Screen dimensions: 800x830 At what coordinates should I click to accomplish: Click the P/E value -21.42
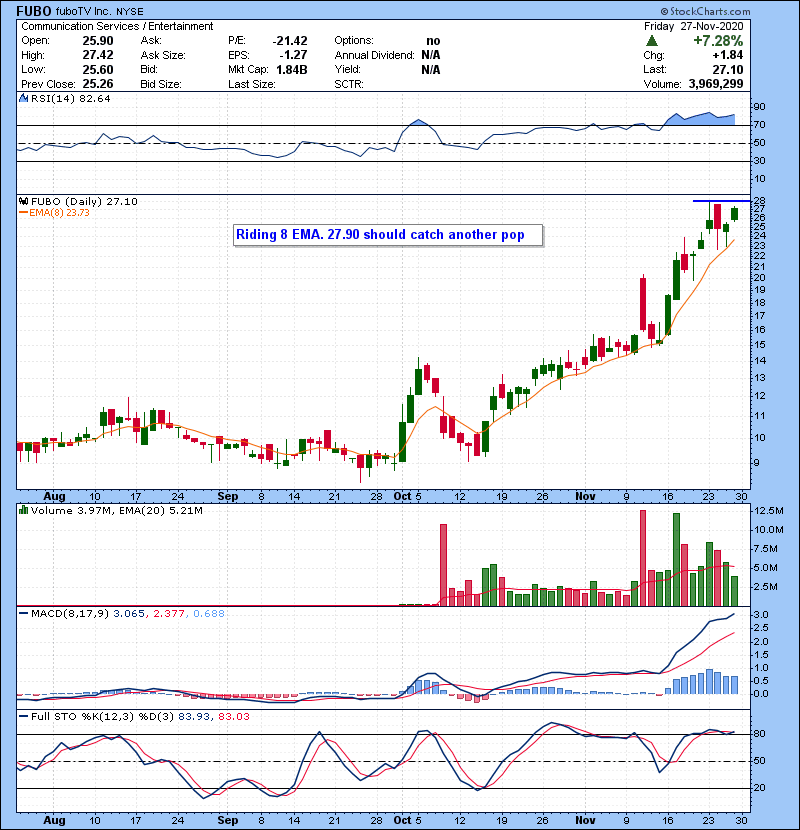point(290,41)
